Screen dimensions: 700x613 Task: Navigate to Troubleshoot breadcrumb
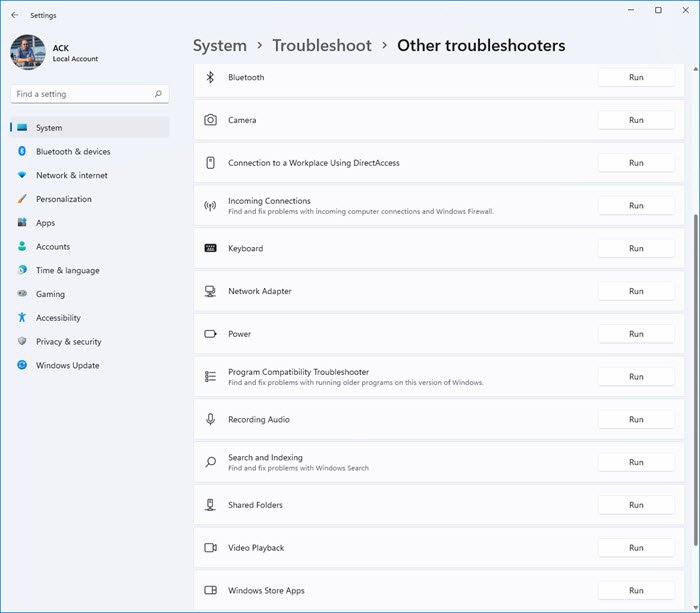pyautogui.click(x=321, y=46)
